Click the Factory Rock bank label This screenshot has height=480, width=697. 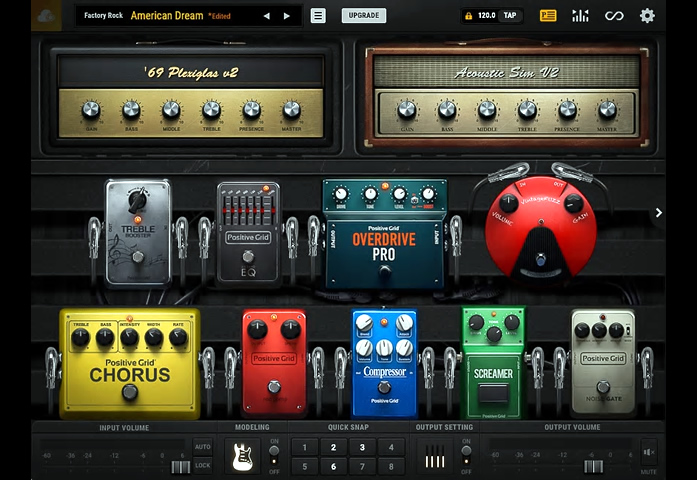click(103, 16)
